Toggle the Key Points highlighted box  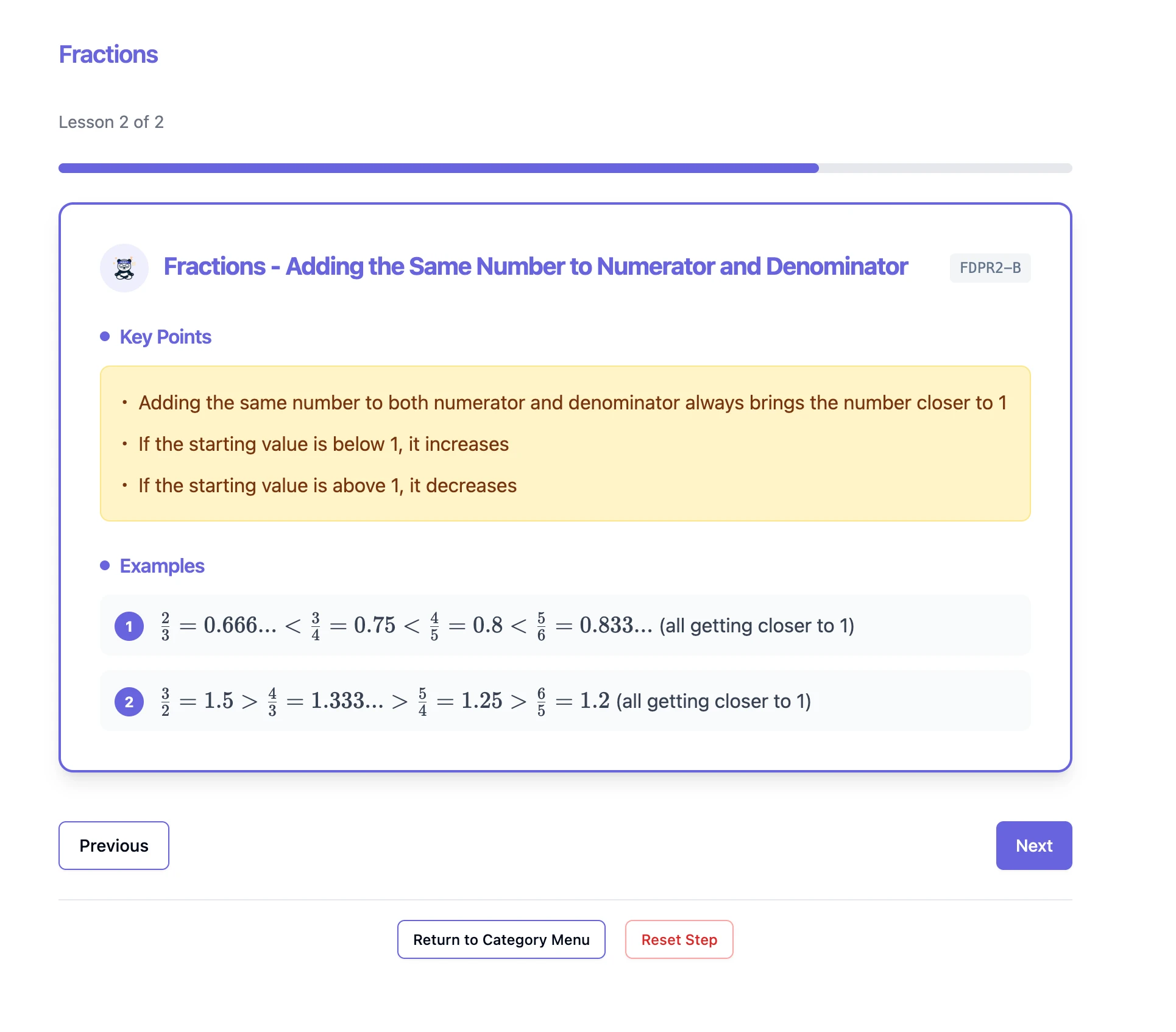[x=564, y=444]
